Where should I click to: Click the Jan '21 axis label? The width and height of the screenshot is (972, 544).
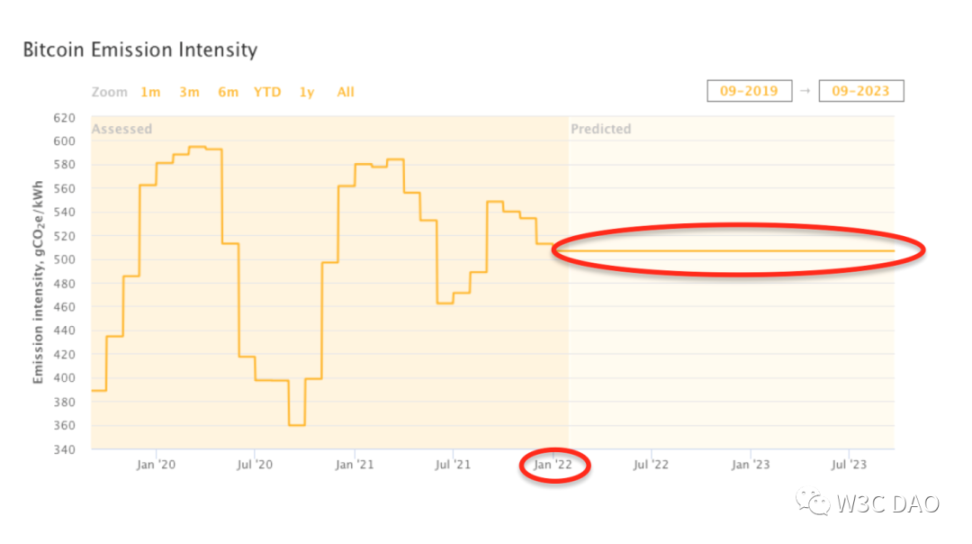coord(355,465)
